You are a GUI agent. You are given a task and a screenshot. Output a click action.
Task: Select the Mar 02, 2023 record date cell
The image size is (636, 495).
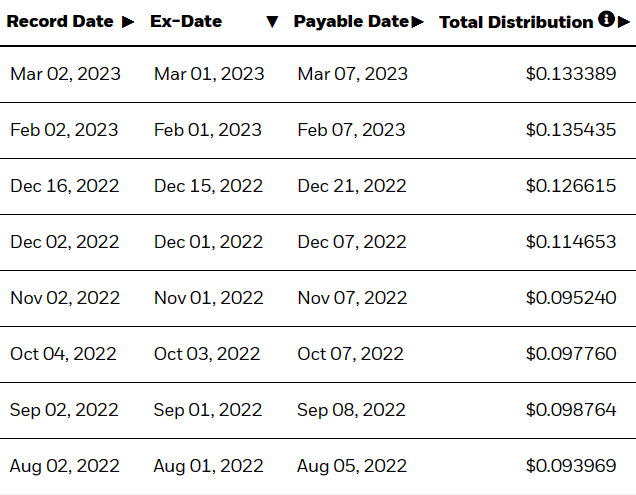click(65, 74)
